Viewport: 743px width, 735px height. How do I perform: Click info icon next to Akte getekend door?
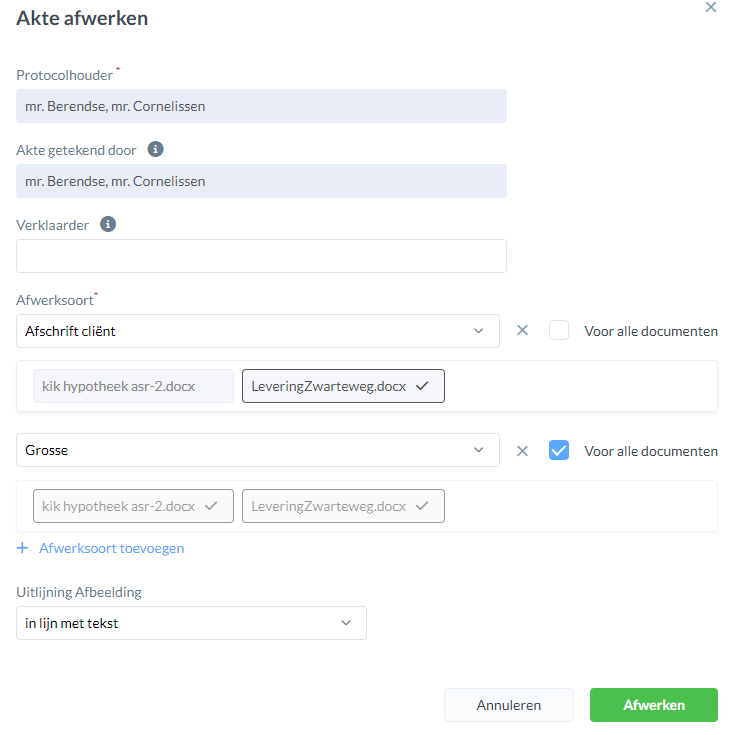coord(155,150)
